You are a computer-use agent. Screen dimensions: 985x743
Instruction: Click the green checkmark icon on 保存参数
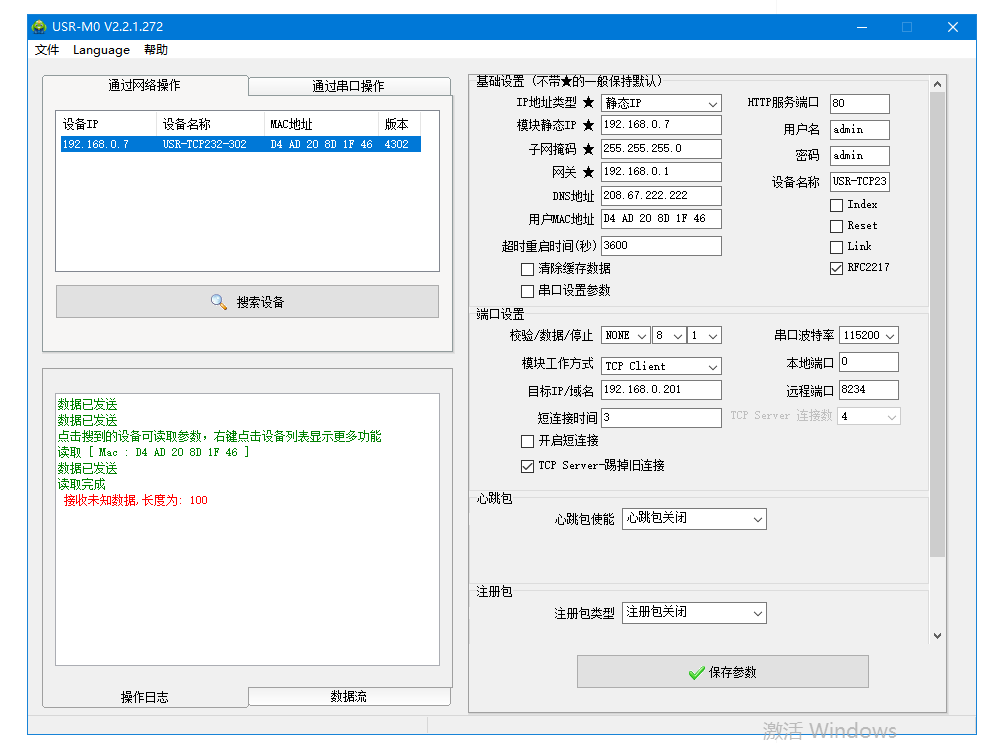(x=697, y=673)
